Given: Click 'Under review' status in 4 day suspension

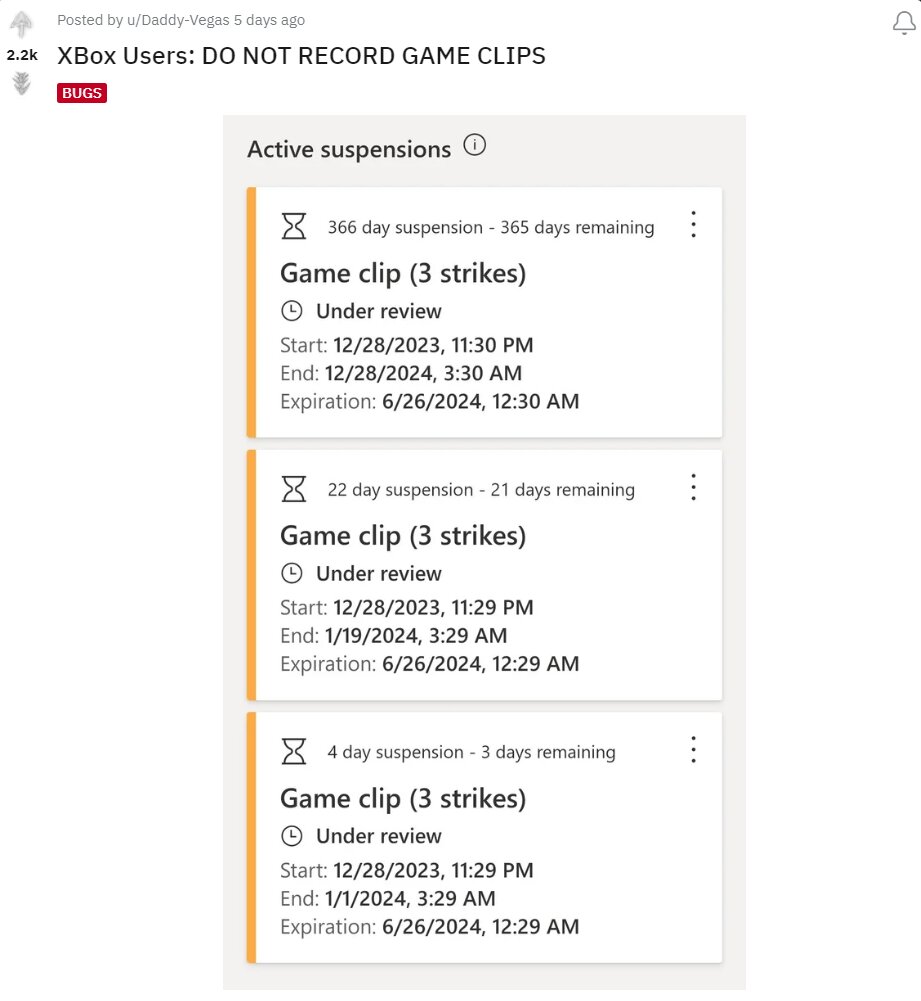Looking at the screenshot, I should pos(378,836).
